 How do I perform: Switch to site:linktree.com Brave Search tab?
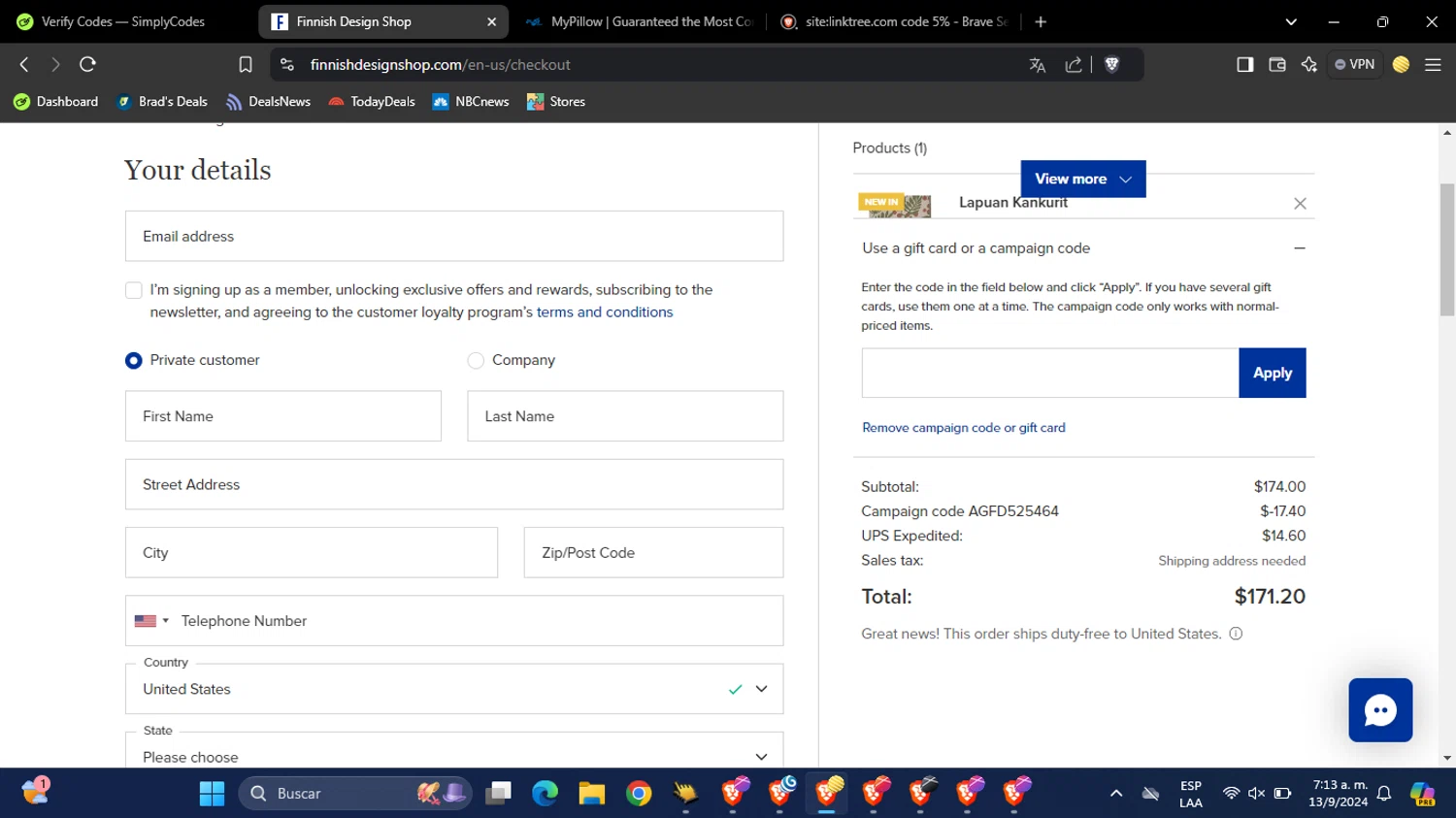[x=893, y=21]
